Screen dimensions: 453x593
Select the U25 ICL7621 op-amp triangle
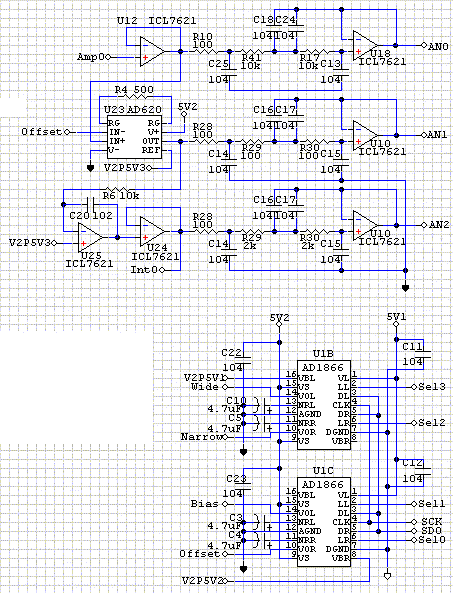pos(90,238)
